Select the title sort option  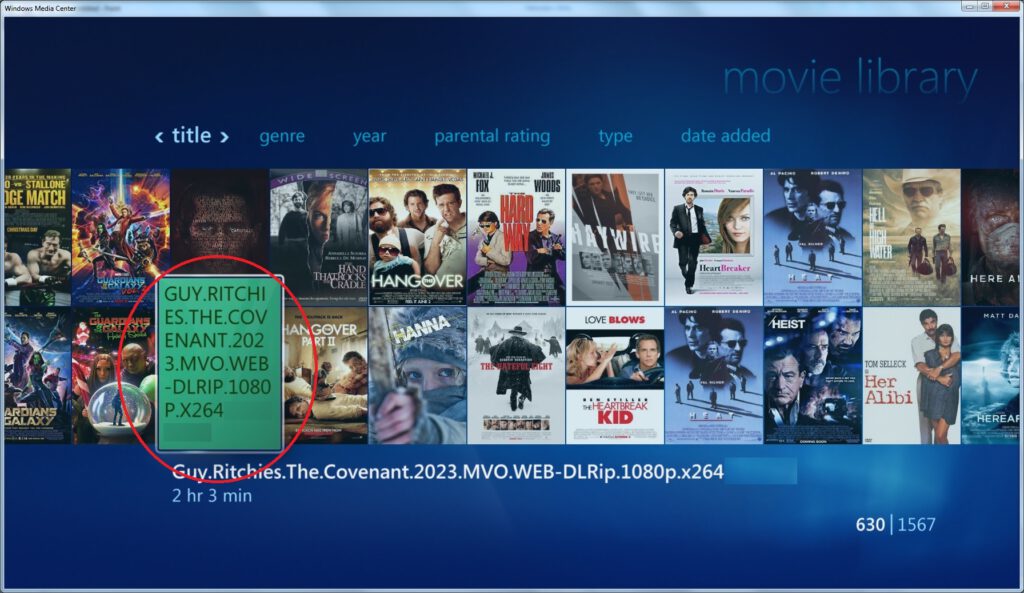coord(191,135)
